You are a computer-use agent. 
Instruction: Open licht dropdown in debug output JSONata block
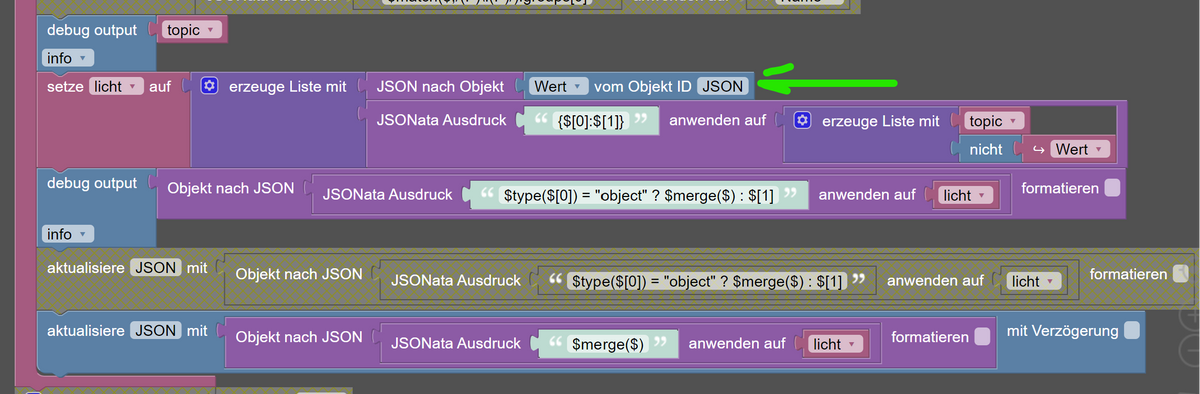click(x=965, y=196)
